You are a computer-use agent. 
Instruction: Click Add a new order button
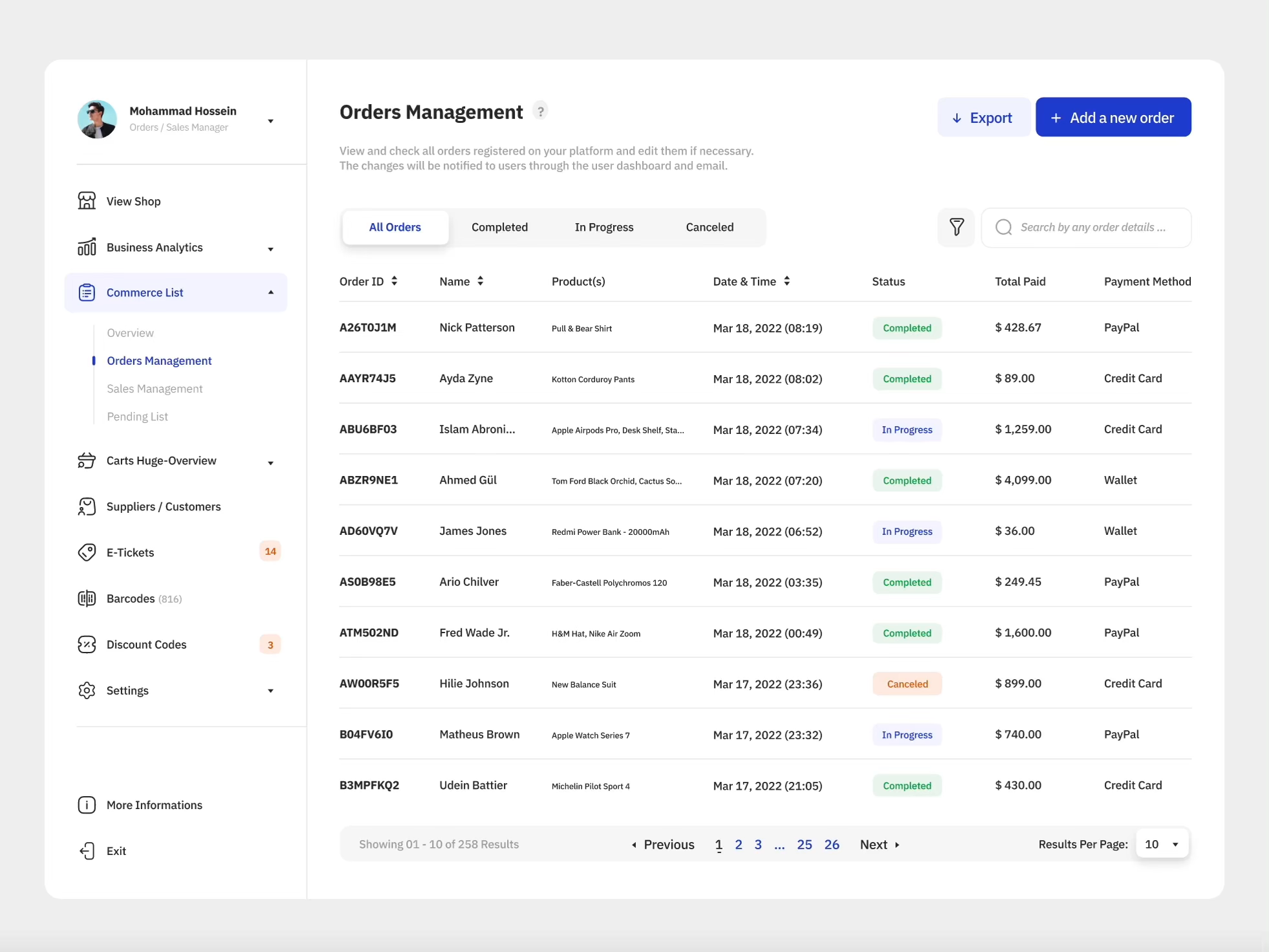point(1113,117)
